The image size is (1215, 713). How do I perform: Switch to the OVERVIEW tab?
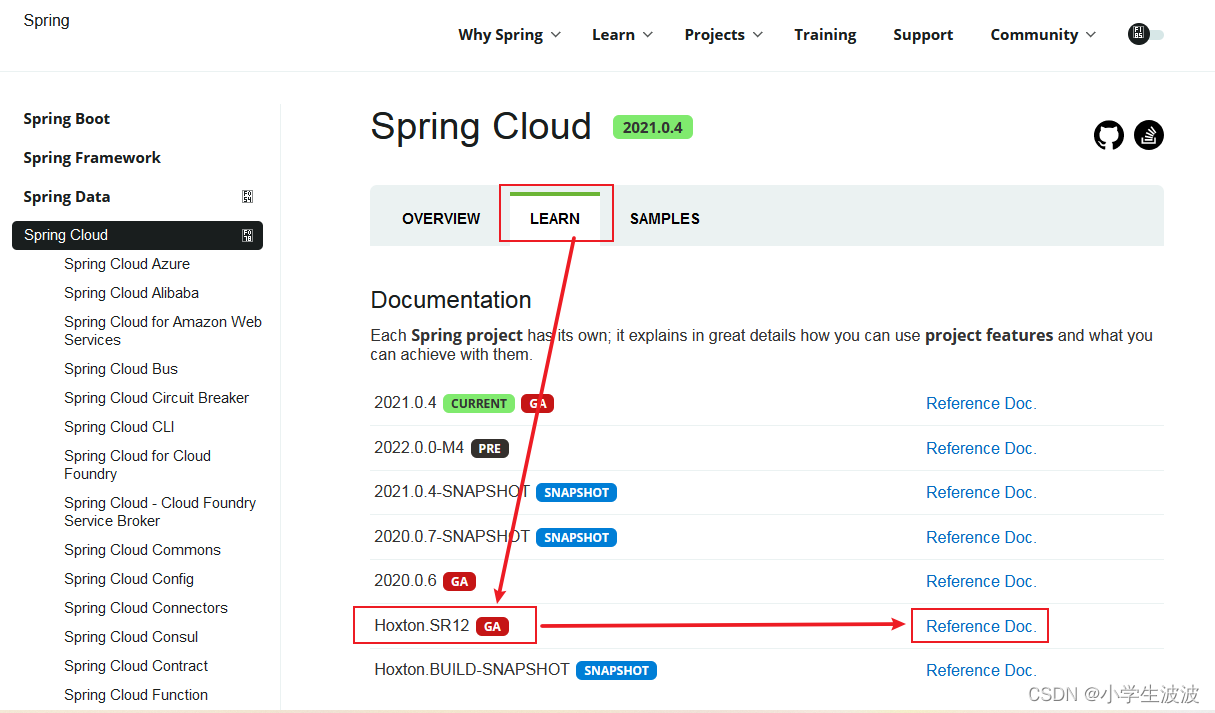441,219
